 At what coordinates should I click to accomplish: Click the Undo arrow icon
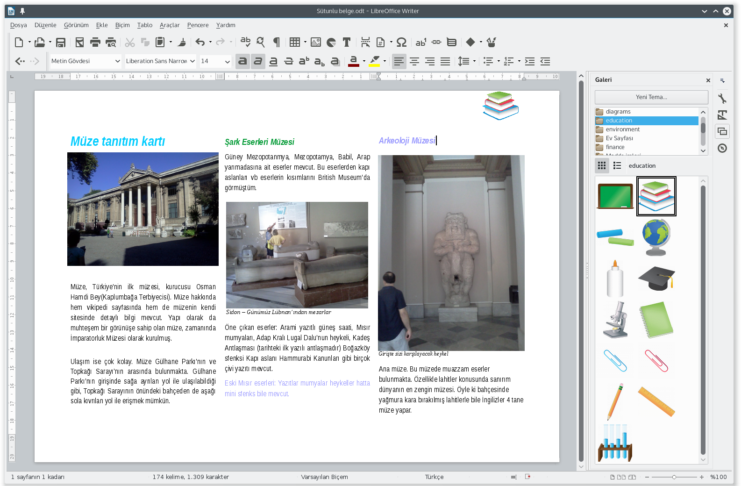[200, 42]
